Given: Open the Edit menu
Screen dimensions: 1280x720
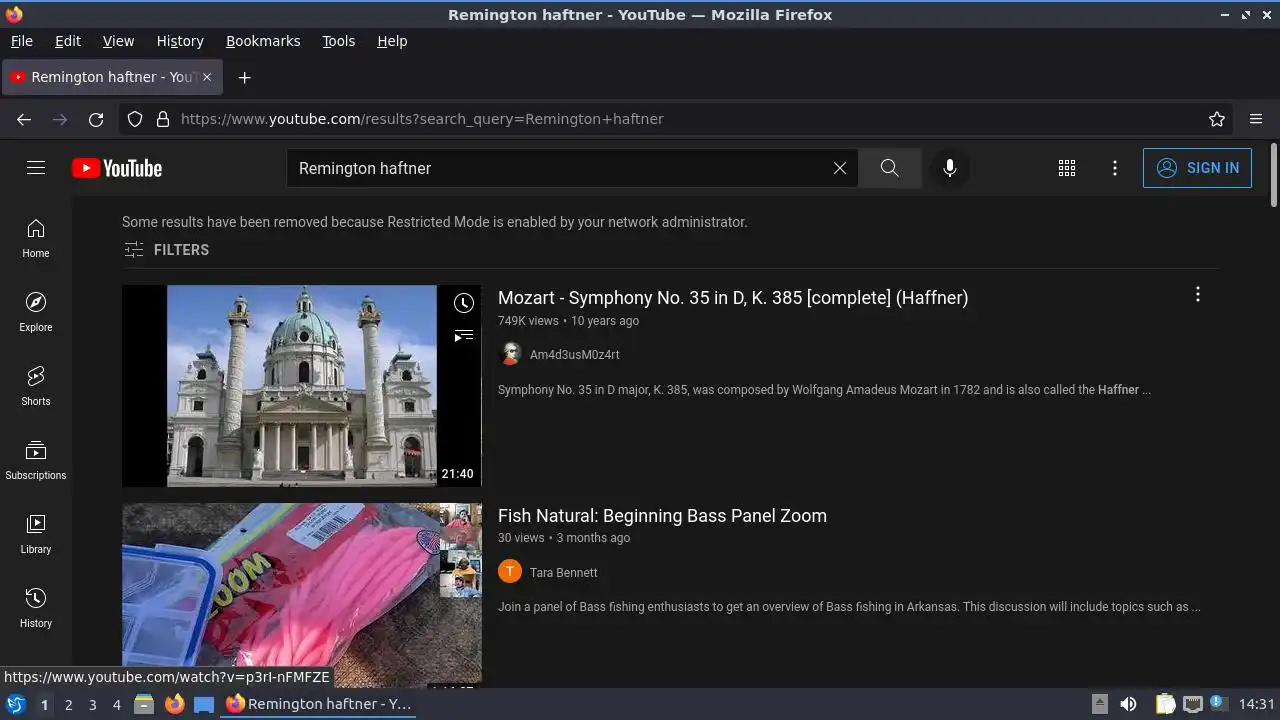Looking at the screenshot, I should [x=68, y=41].
